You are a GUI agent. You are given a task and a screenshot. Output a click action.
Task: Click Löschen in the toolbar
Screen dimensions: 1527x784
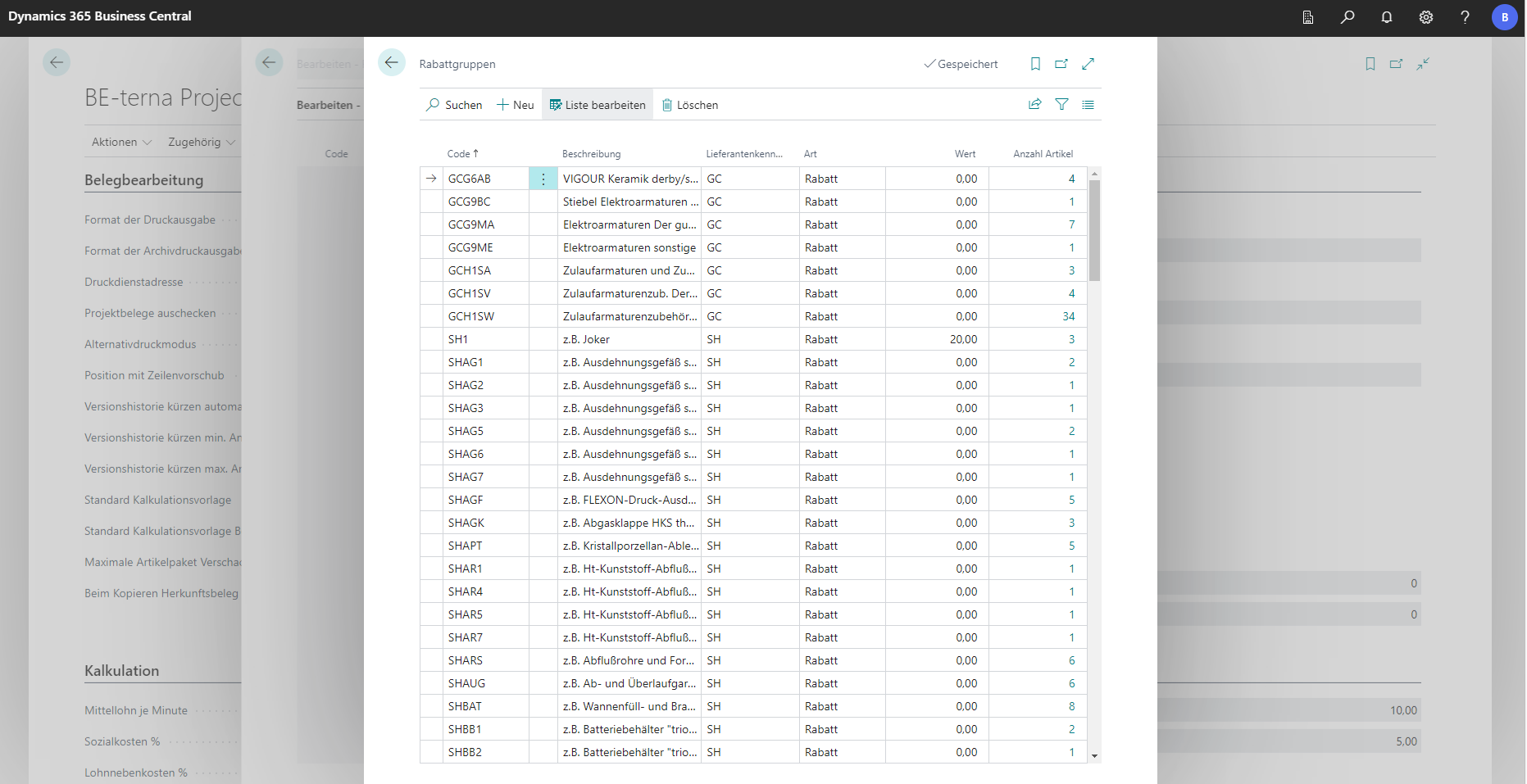pos(690,105)
